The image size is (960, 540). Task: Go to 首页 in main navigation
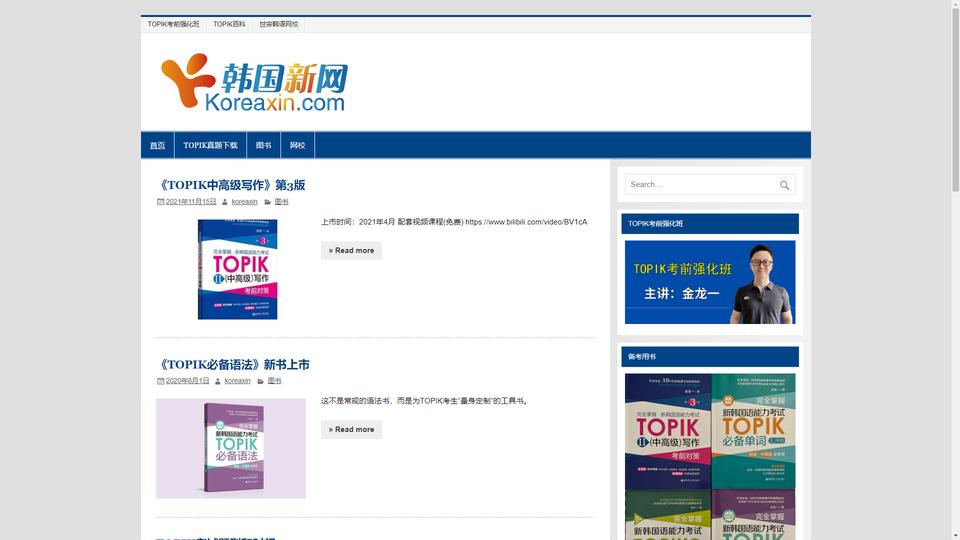tap(157, 145)
